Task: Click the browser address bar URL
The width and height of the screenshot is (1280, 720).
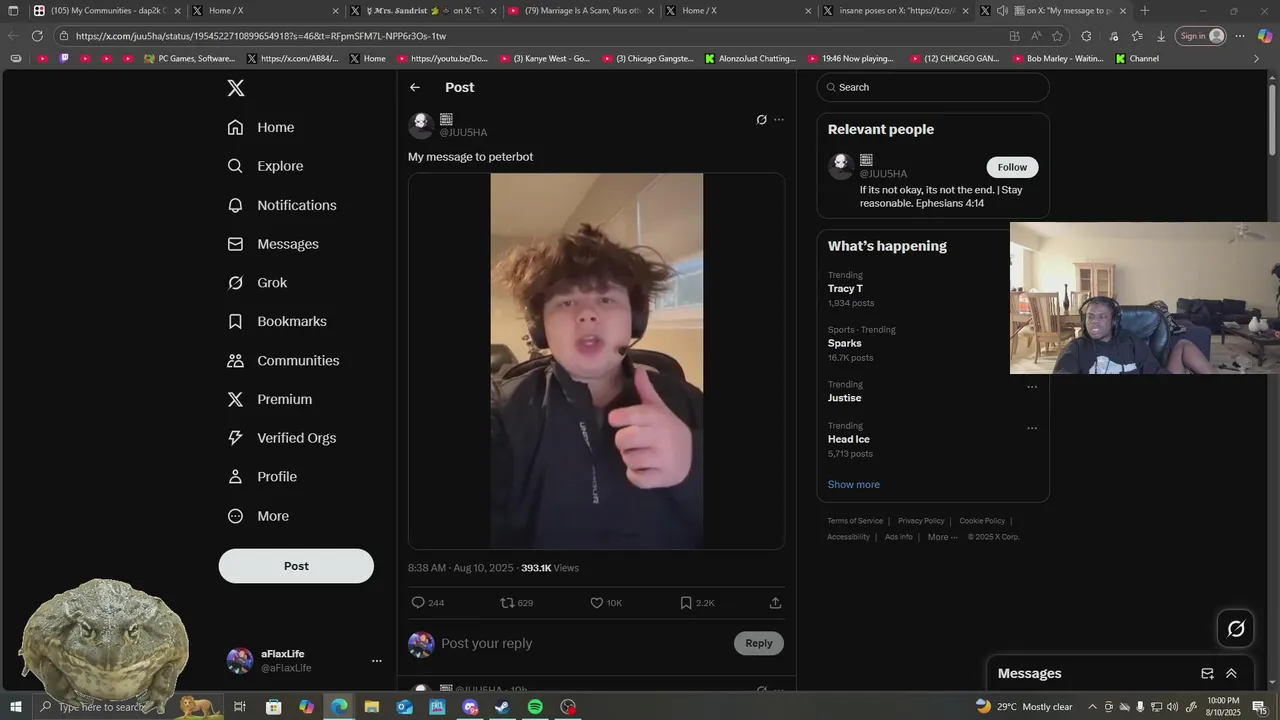Action: coord(261,36)
